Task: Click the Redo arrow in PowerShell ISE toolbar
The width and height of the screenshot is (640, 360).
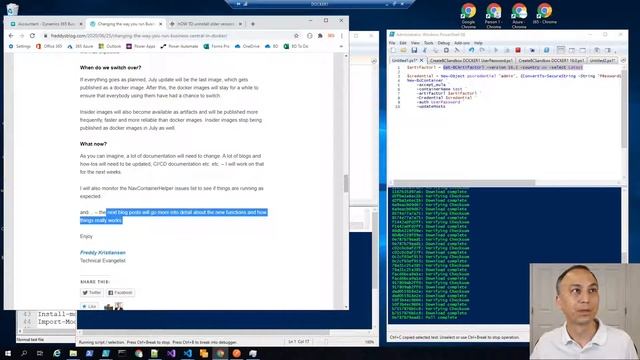Action: click(482, 50)
